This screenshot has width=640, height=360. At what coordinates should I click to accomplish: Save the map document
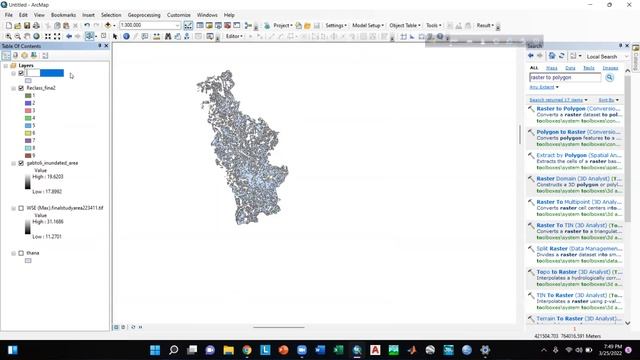click(x=27, y=25)
